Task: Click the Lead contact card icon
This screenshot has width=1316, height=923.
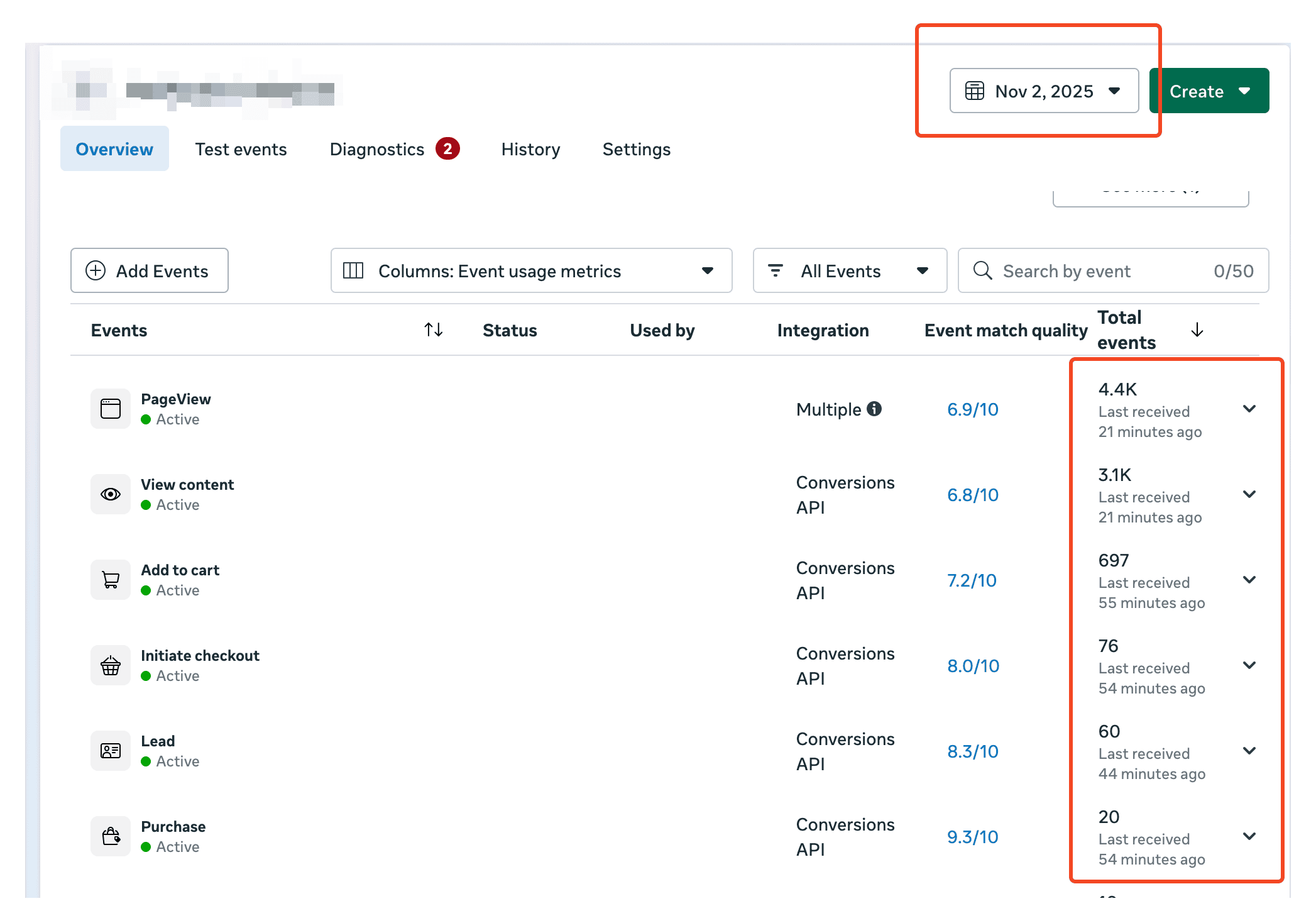Action: pos(111,751)
